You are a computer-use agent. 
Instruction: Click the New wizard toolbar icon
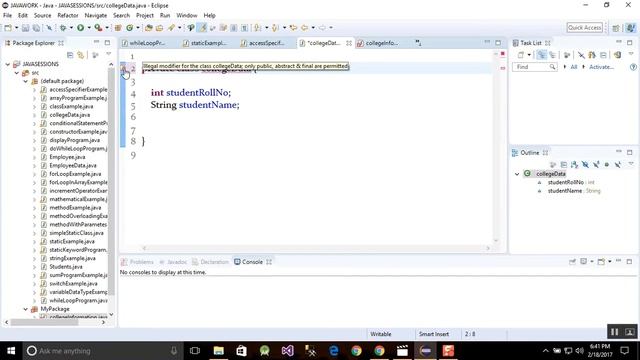[x=8, y=28]
